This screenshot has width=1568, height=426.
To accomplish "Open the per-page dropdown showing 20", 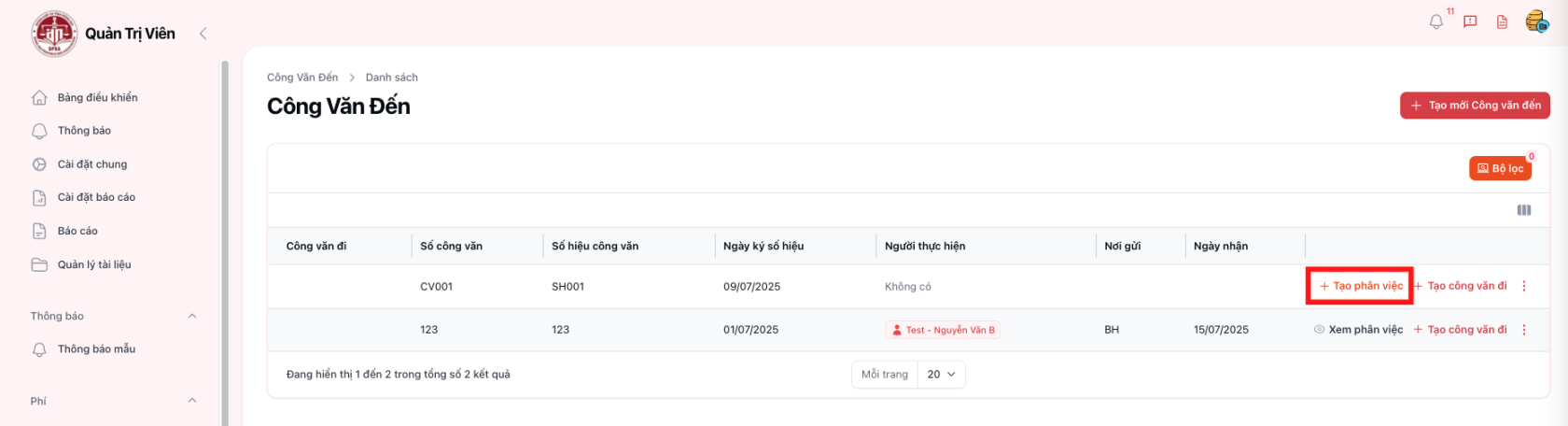I will tap(941, 375).
